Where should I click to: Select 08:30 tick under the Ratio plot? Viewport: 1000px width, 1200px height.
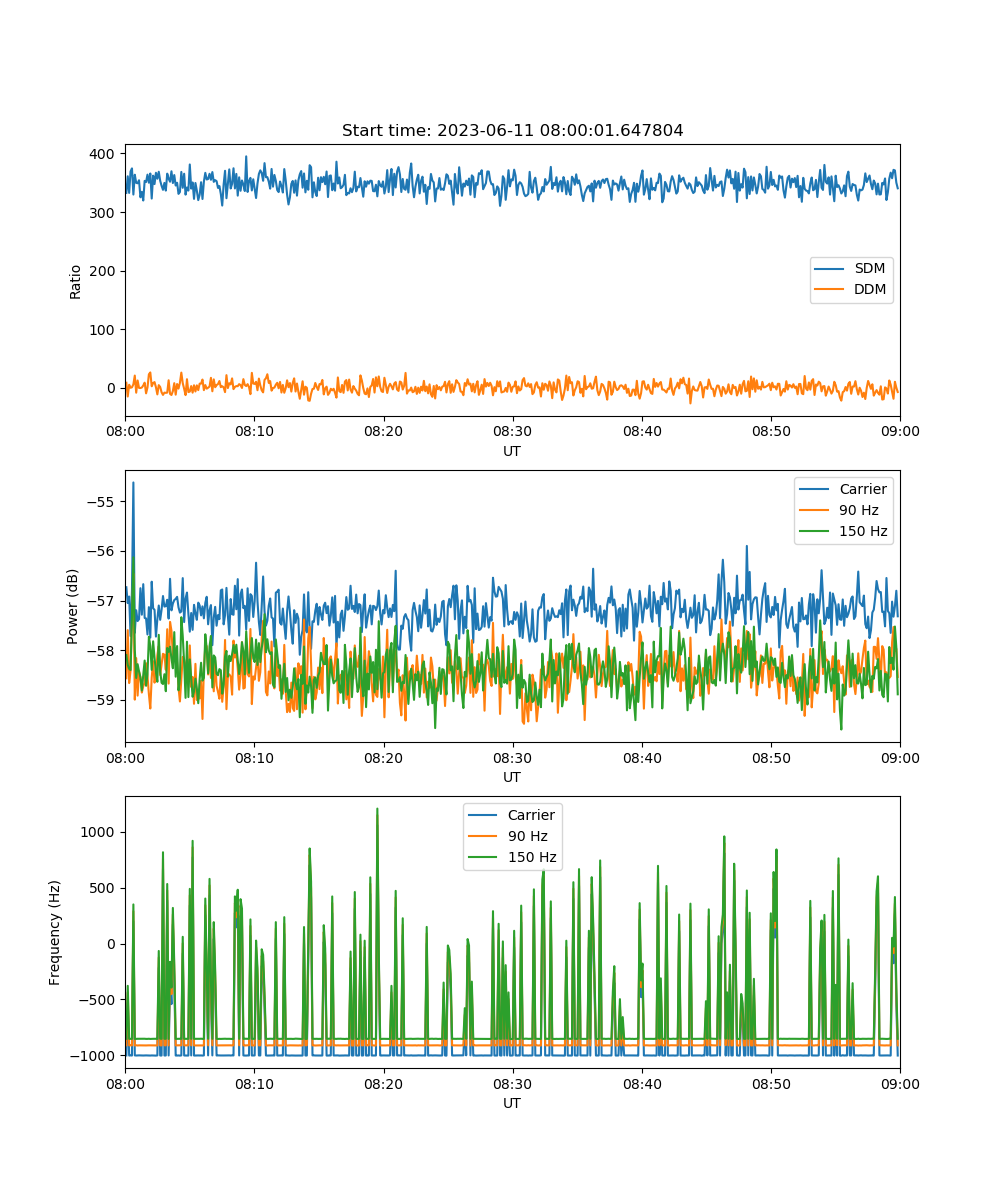pos(513,431)
